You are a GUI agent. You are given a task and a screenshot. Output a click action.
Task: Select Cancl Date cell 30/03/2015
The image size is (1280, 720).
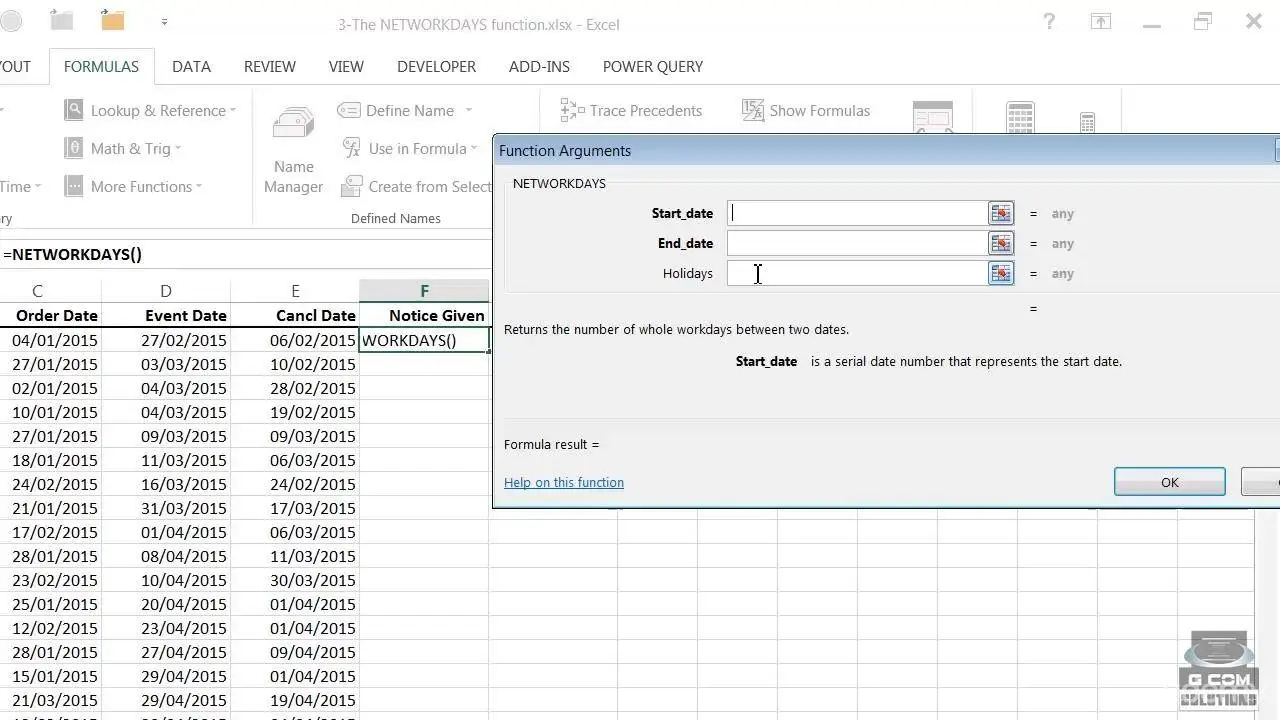point(295,580)
